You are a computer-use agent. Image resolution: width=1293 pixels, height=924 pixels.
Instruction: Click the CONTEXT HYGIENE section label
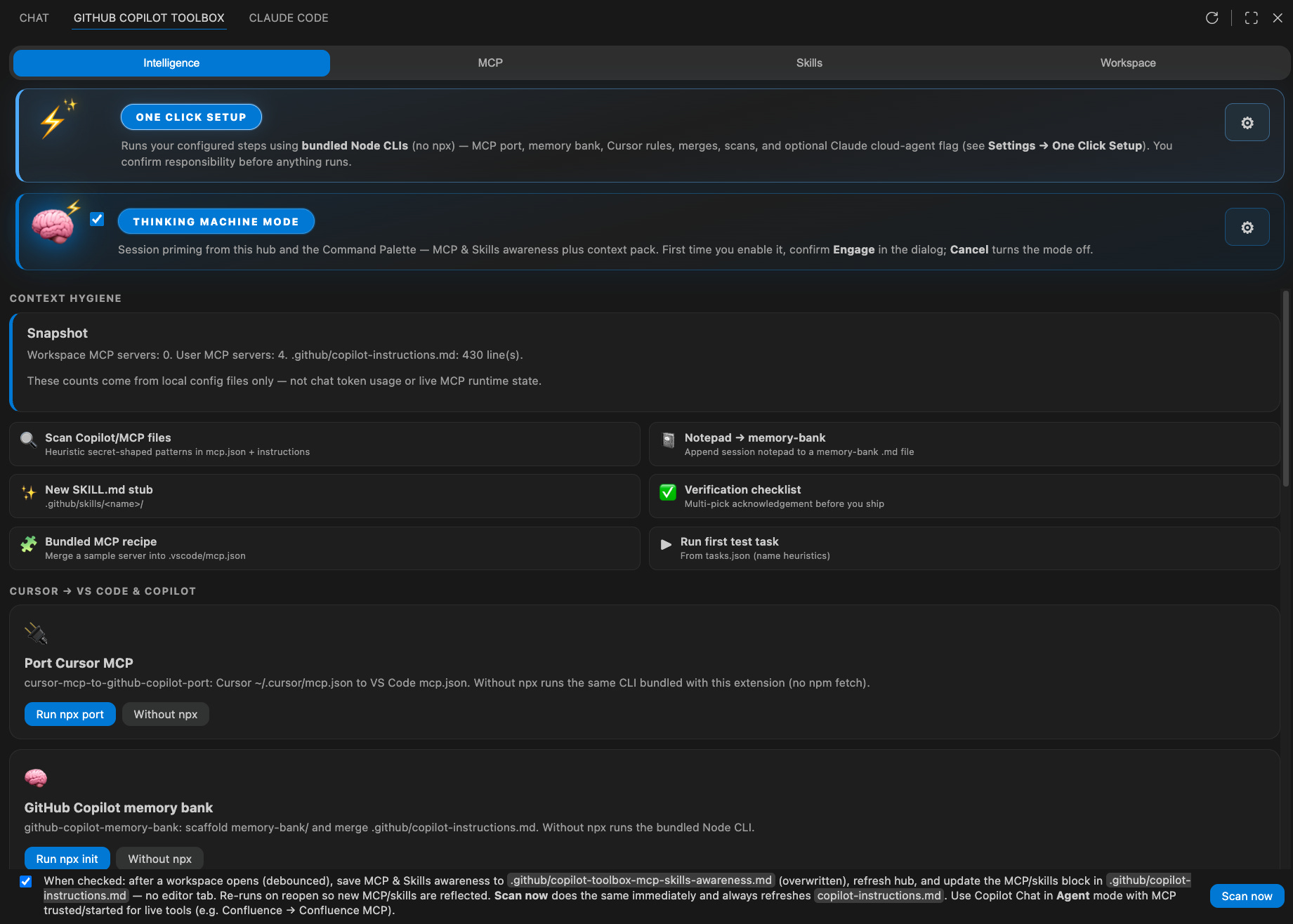coord(65,298)
